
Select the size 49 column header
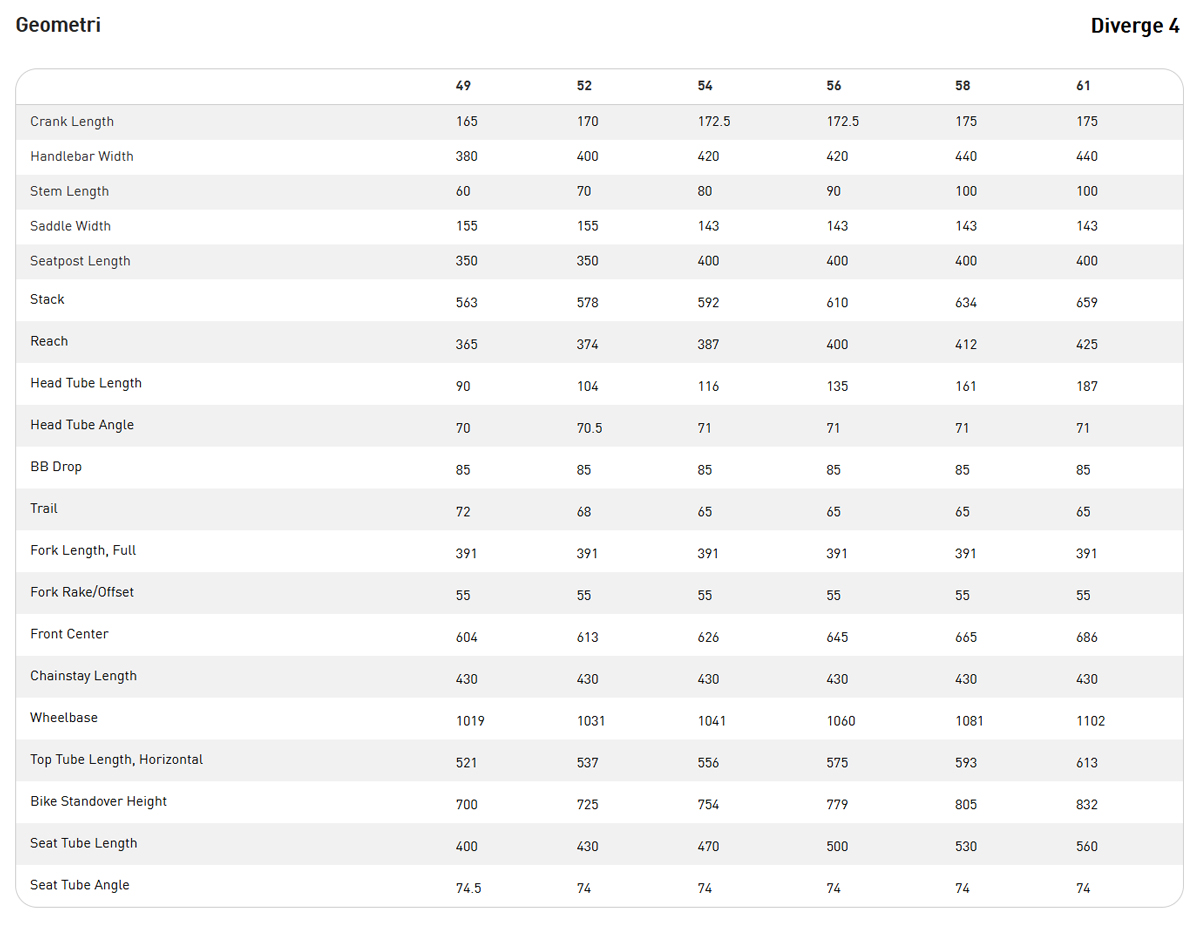tap(463, 86)
